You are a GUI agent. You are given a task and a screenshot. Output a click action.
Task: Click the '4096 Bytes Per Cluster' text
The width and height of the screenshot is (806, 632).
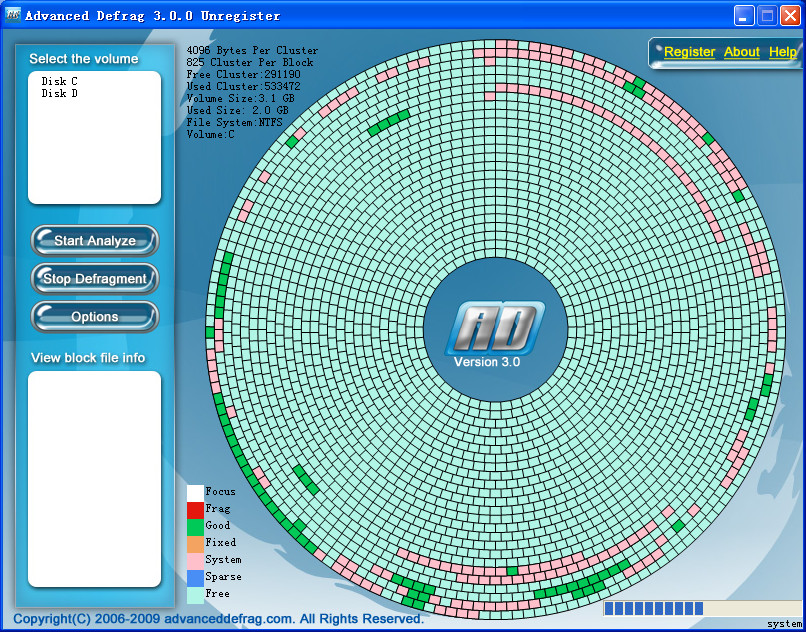252,50
